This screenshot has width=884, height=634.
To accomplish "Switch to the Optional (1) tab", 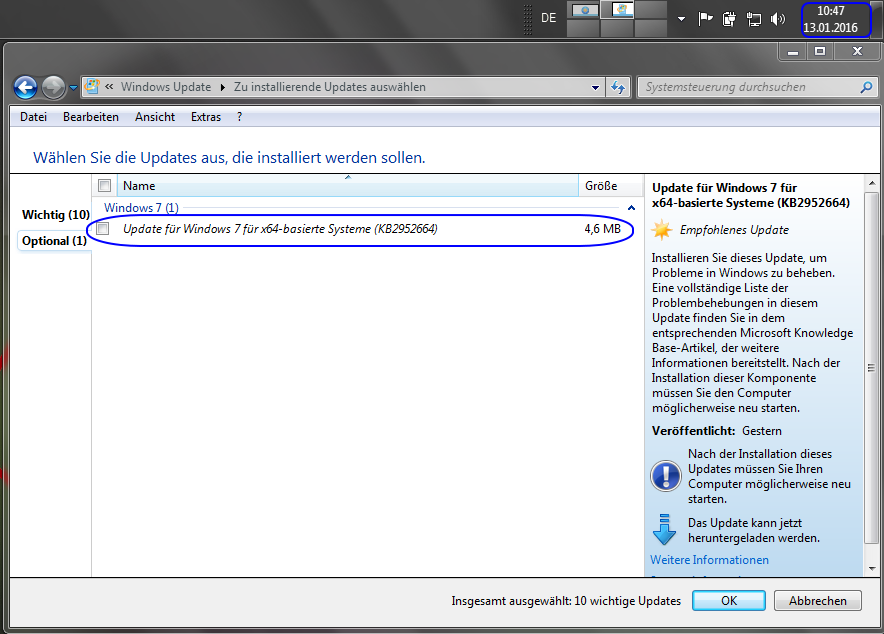I will click(x=54, y=241).
